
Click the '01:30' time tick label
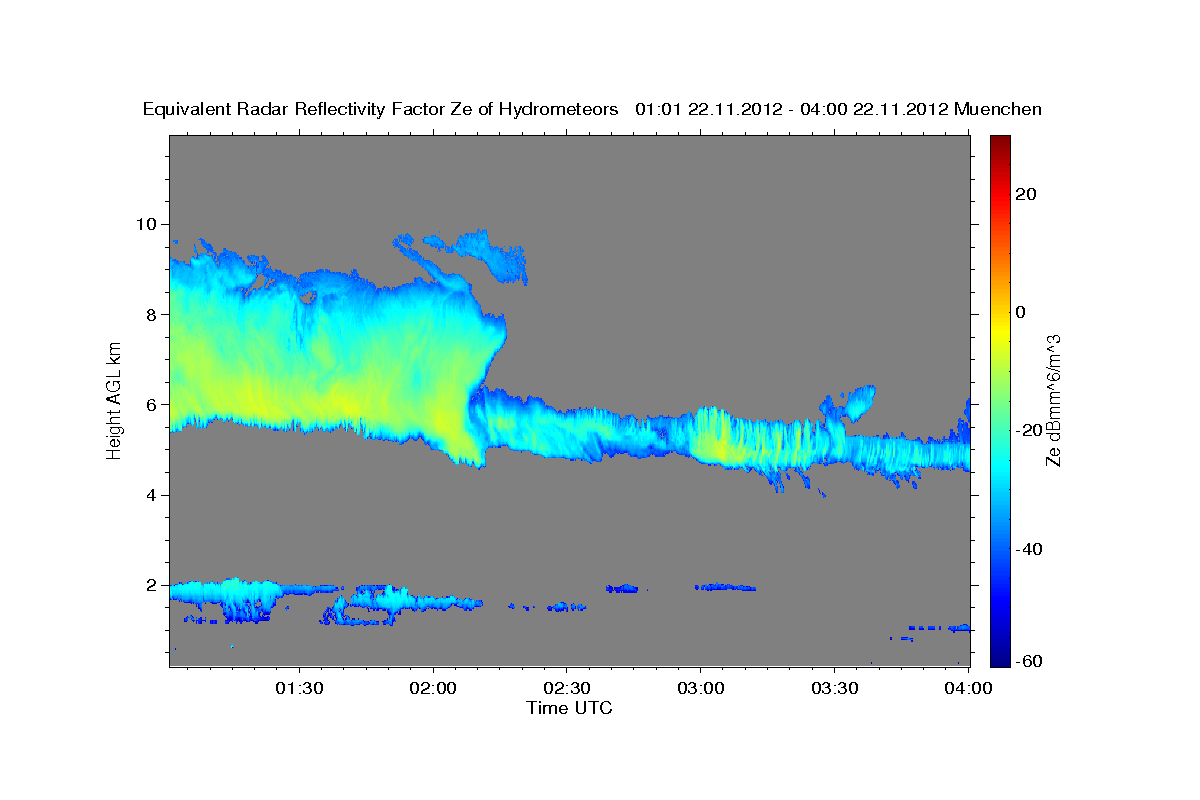click(x=300, y=688)
